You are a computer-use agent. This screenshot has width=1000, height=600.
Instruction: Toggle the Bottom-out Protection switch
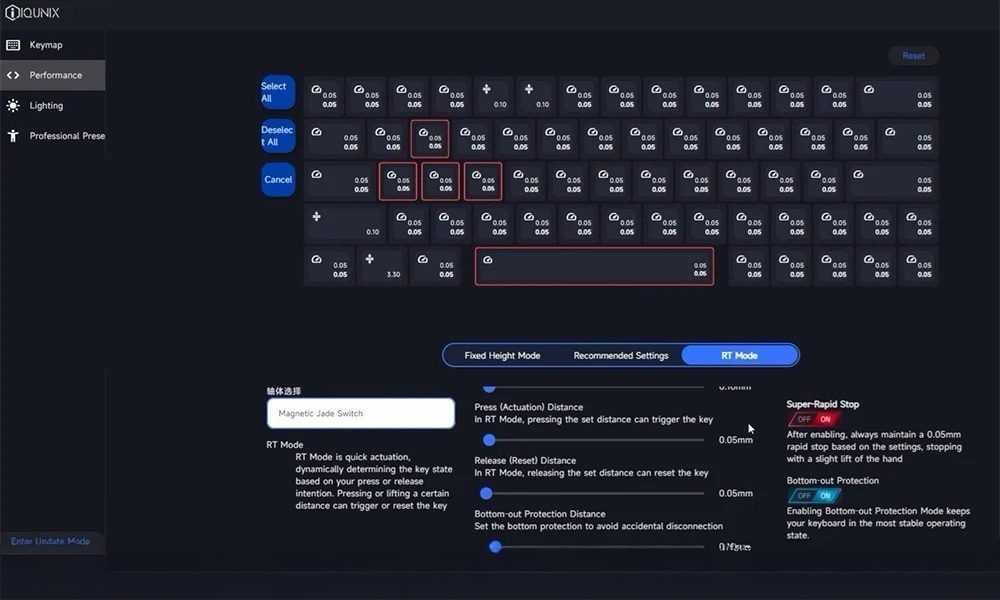point(811,495)
